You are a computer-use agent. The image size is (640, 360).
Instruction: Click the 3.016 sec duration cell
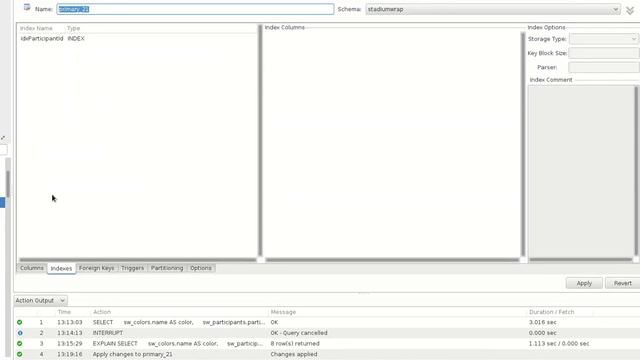pyautogui.click(x=542, y=322)
